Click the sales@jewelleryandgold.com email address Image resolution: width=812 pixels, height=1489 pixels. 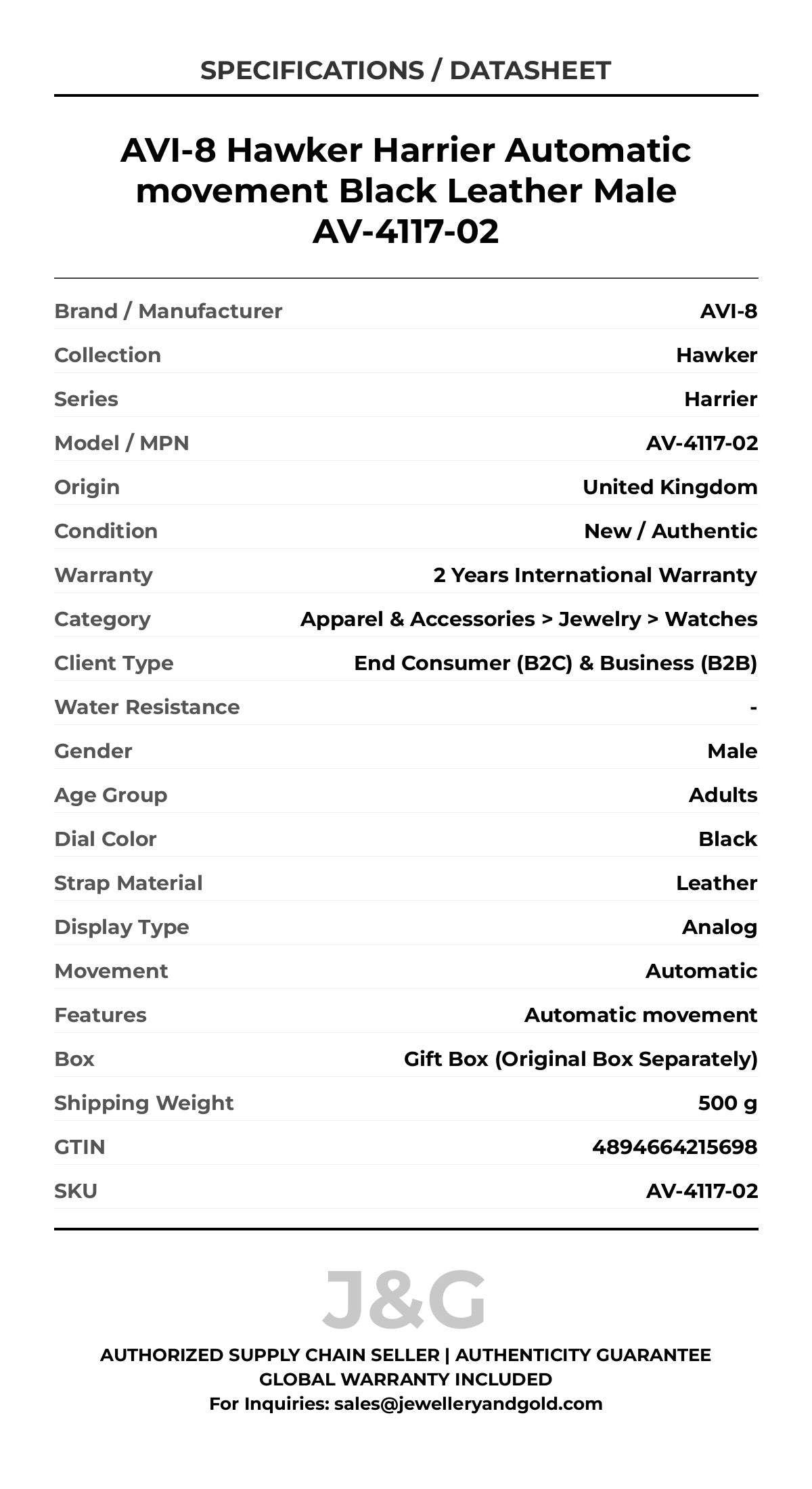point(468,1403)
